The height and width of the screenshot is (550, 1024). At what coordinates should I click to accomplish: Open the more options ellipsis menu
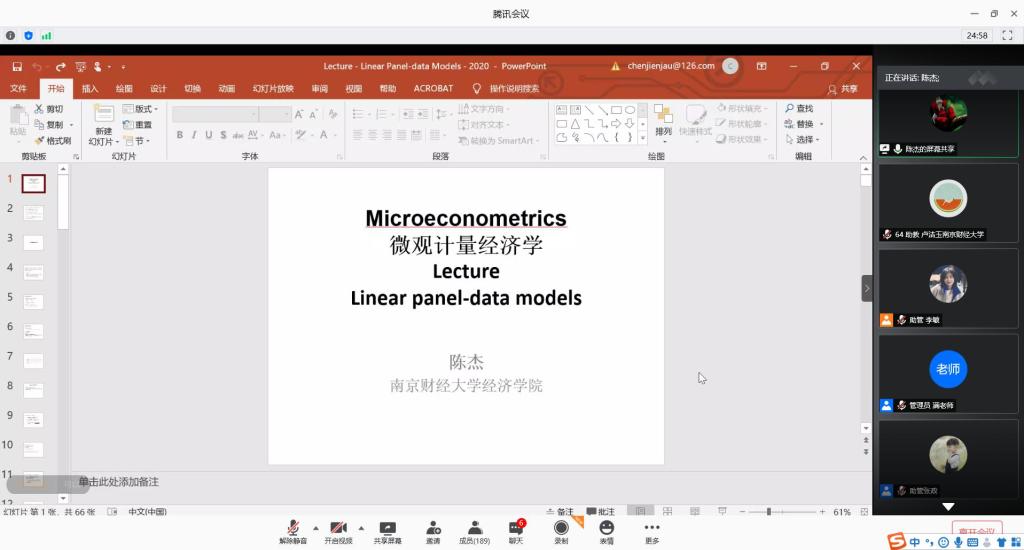click(652, 528)
